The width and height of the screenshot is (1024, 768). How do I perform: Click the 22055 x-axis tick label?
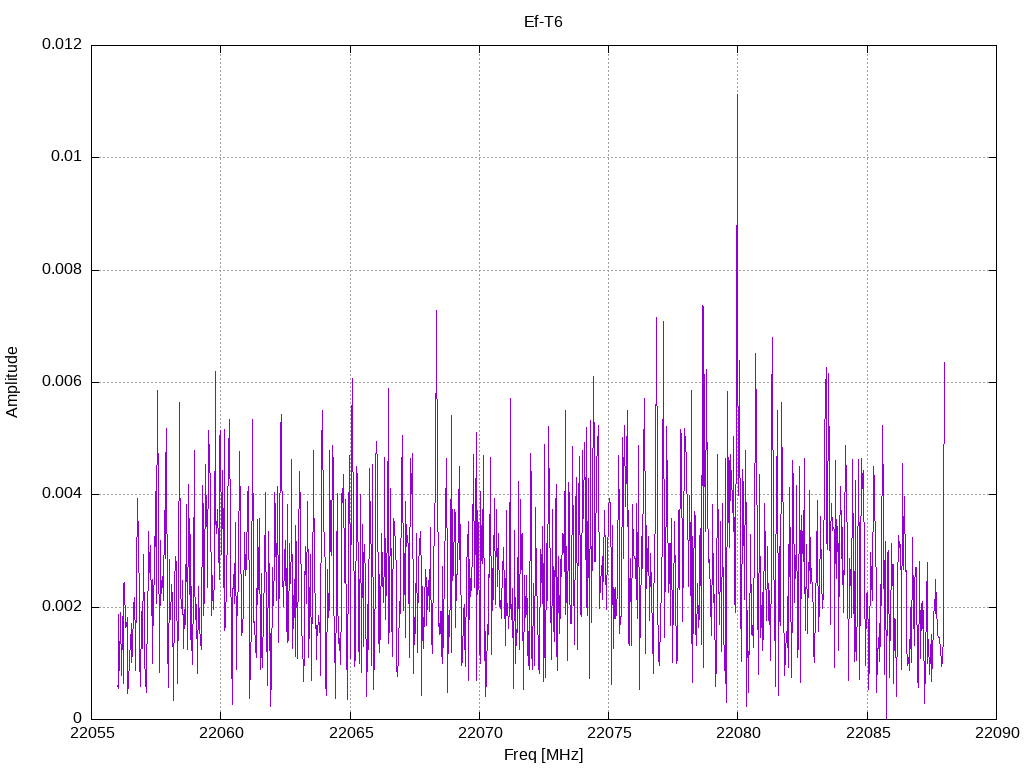coord(91,733)
